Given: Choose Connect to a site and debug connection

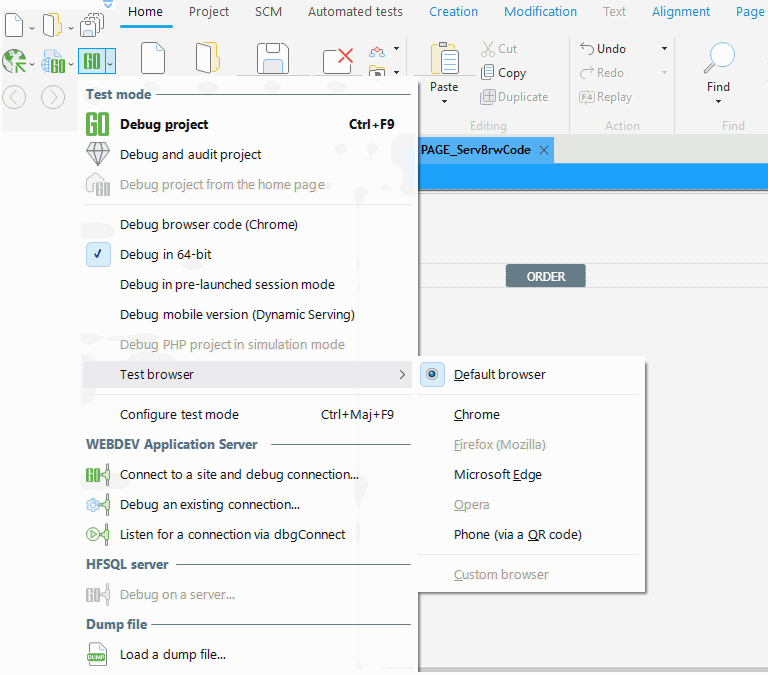Looking at the screenshot, I should click(248, 475).
